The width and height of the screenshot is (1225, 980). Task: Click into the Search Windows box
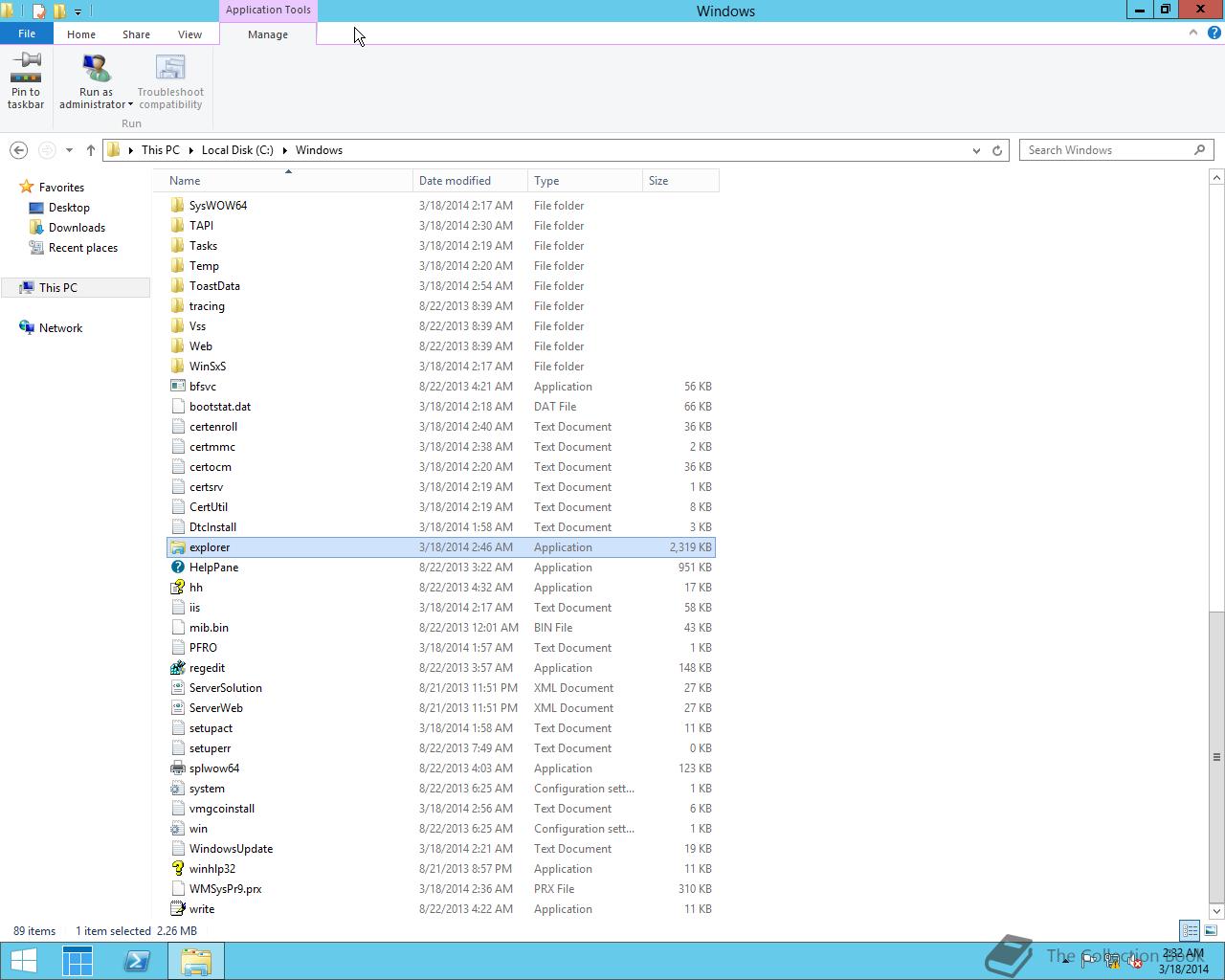1106,150
